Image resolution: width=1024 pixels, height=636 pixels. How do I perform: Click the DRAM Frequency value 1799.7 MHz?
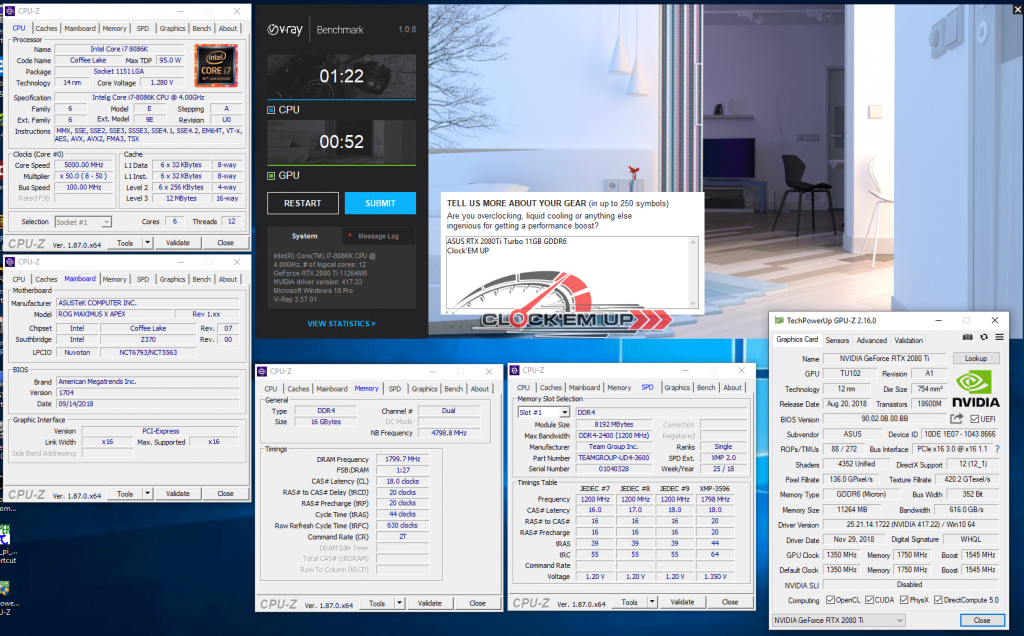pos(402,459)
